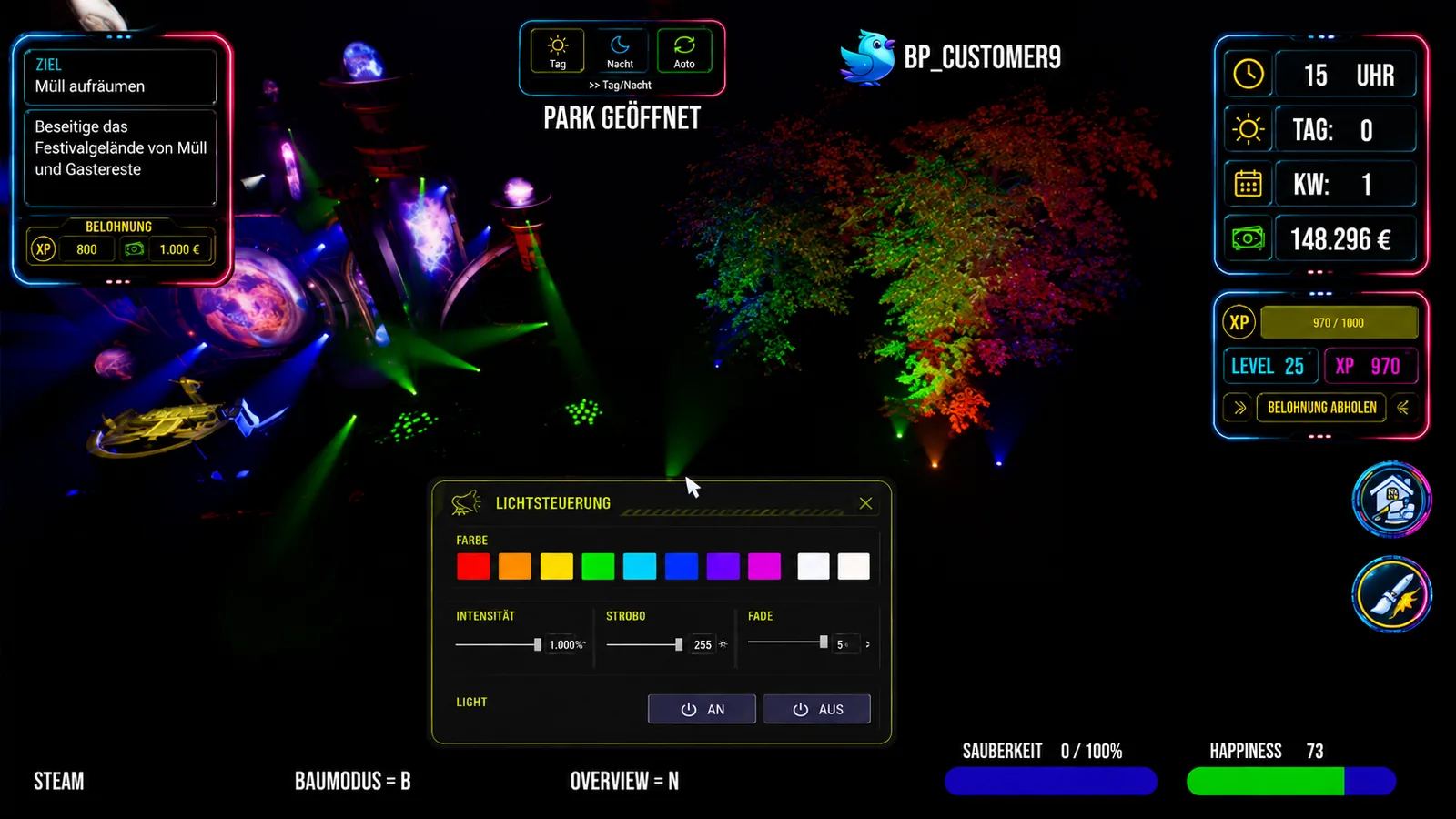The height and width of the screenshot is (819, 1456).
Task: Enable Auto day/night cycle
Action: tap(684, 51)
